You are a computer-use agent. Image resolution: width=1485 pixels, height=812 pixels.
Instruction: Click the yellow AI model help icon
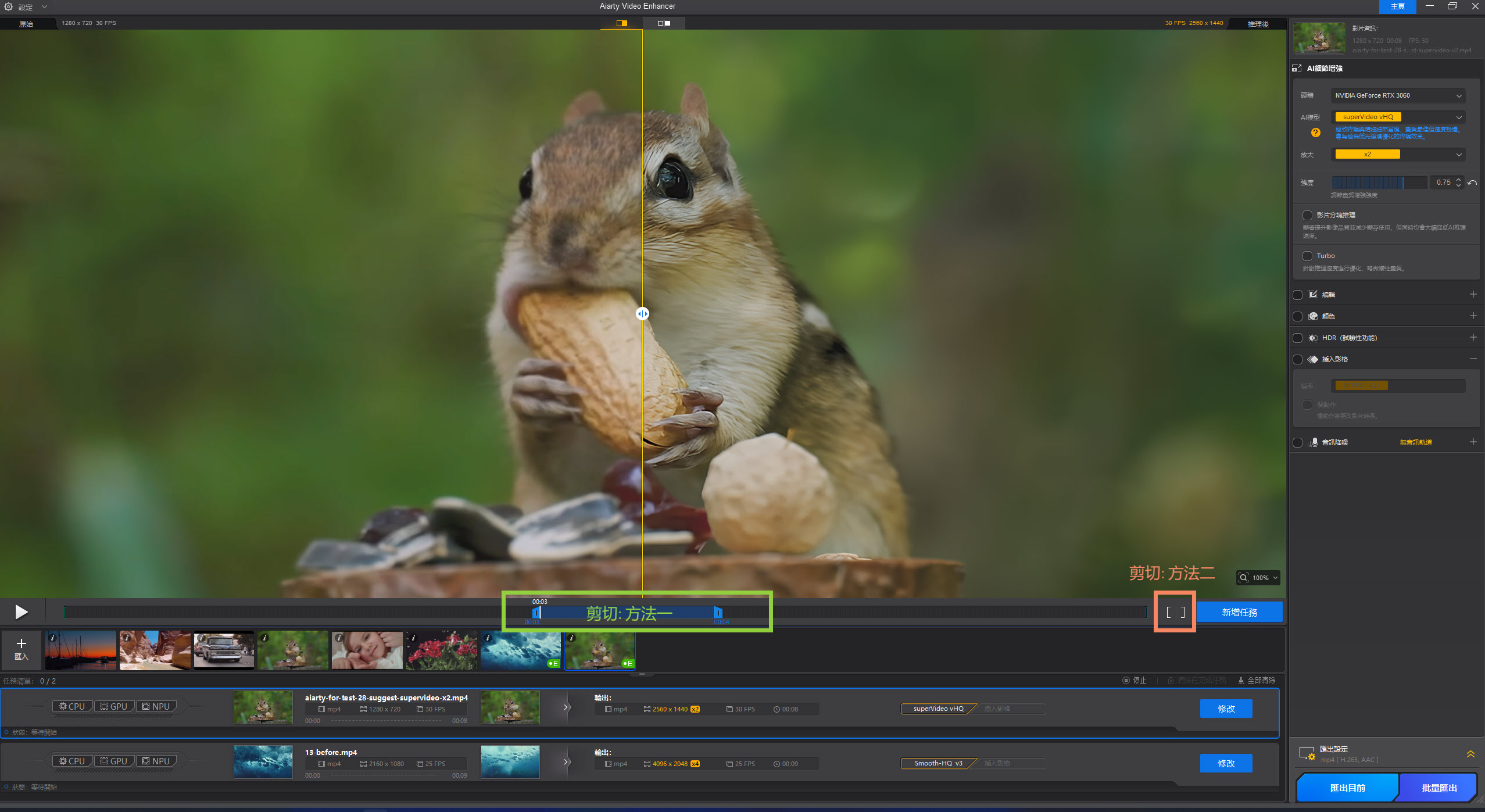(1316, 133)
